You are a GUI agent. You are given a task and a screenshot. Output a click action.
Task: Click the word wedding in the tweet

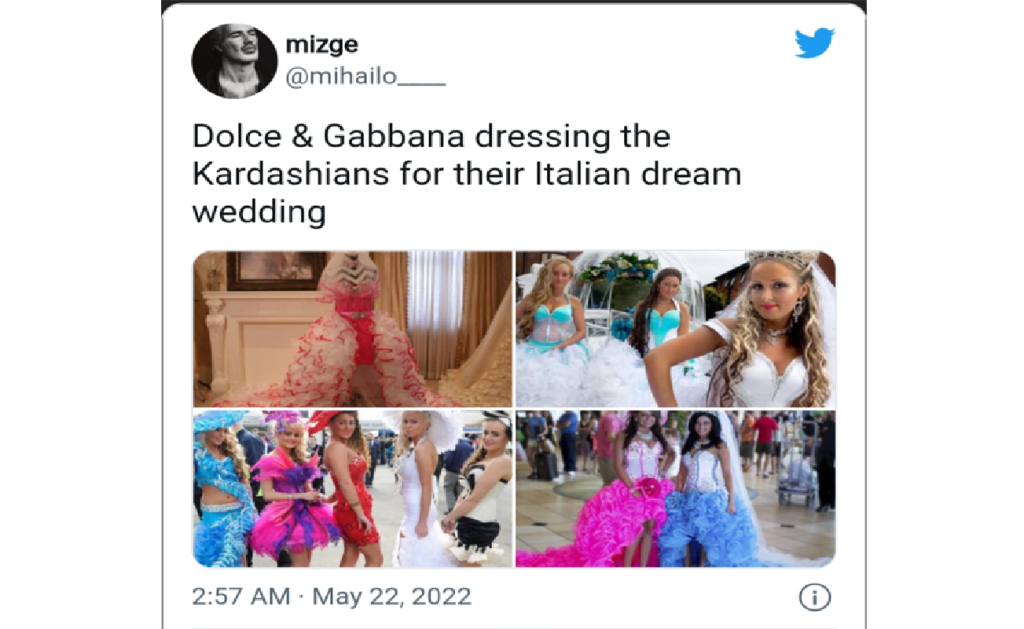259,212
